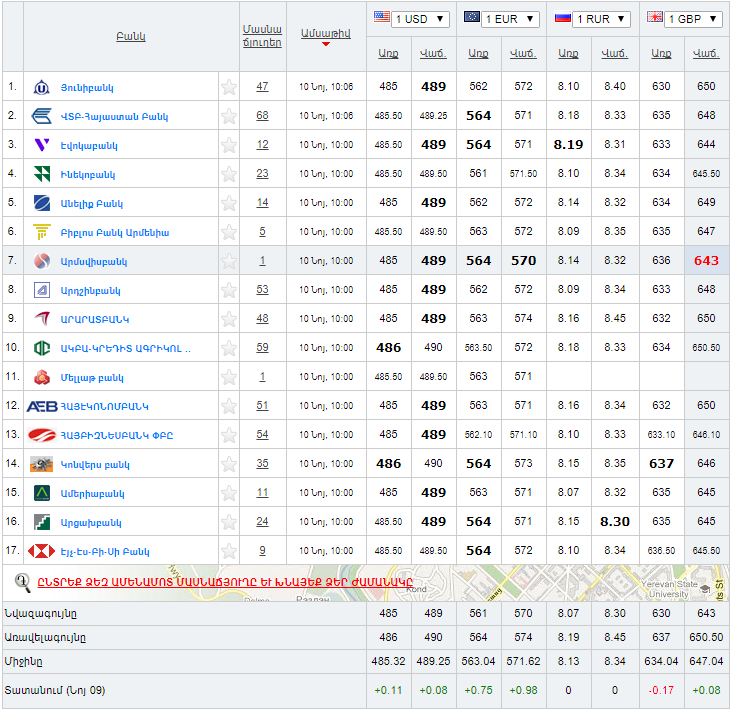Viewport: 732px width, 713px height.
Task: Click the Inecobank green logo icon
Action: coord(42,174)
